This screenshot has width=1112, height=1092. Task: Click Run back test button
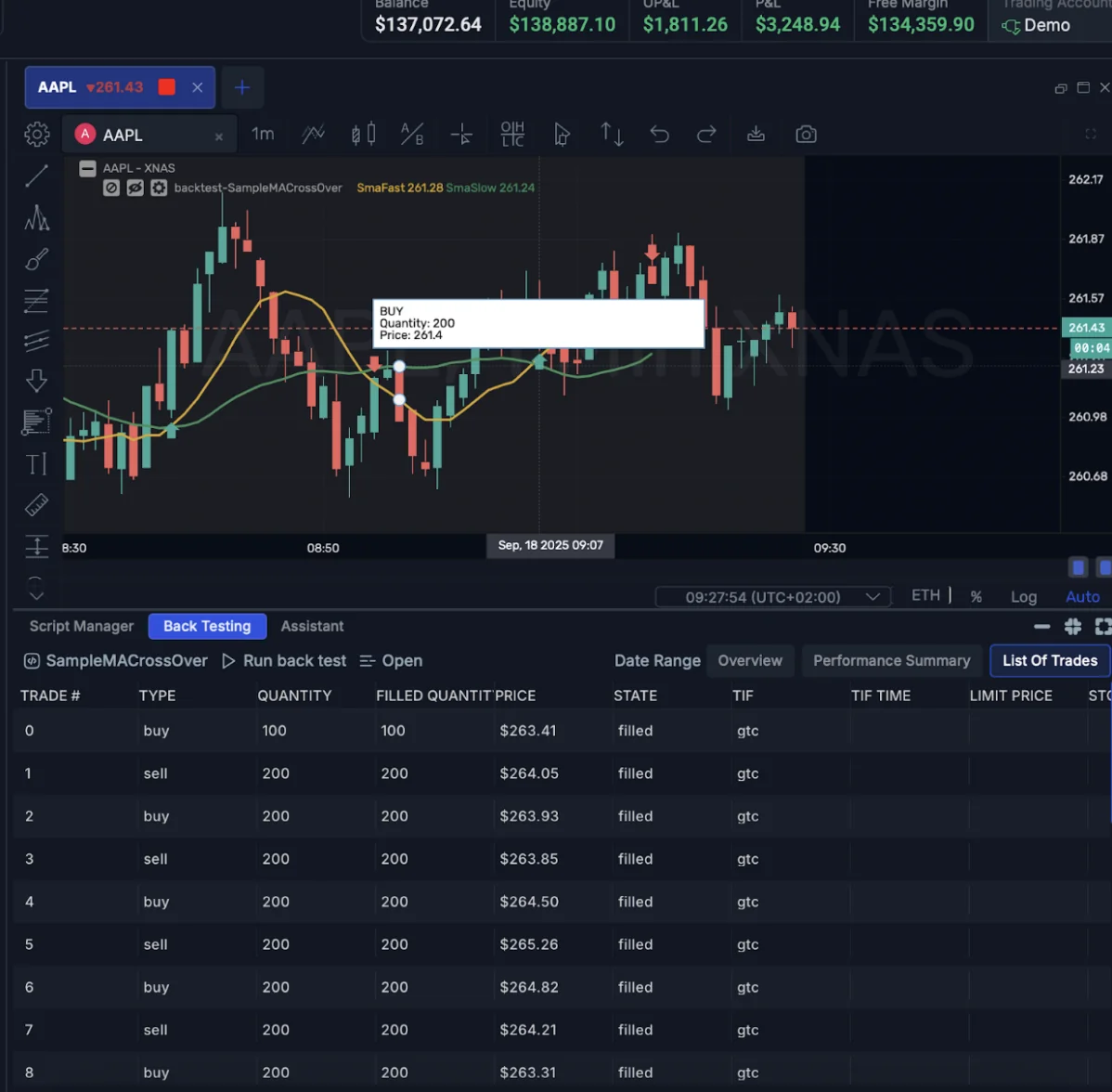tap(284, 661)
